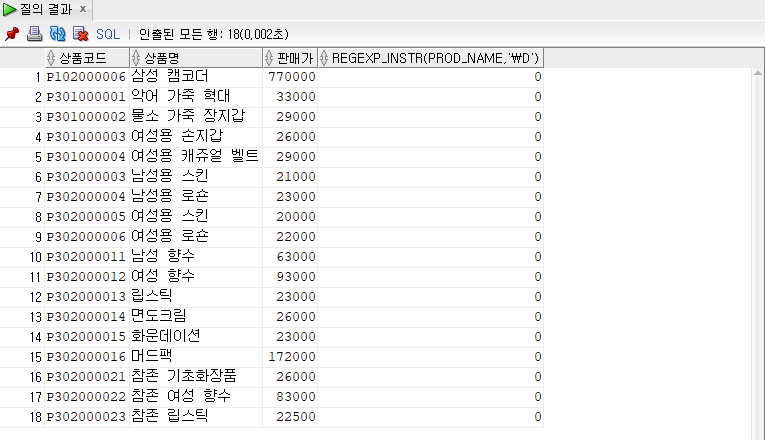
Task: Select cell 머드팩
Action: click(x=196, y=357)
